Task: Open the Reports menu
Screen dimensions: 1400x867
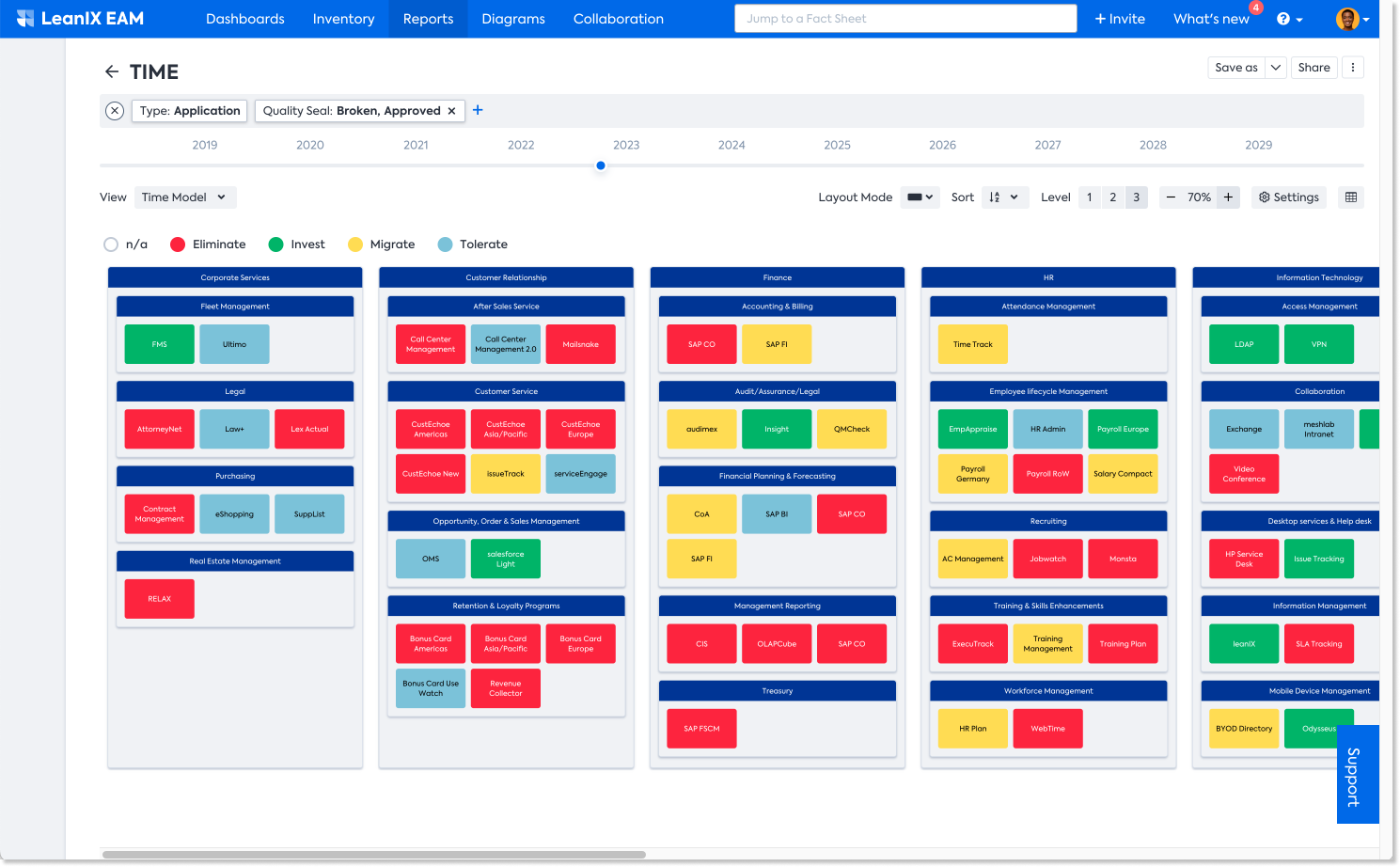Action: (428, 19)
